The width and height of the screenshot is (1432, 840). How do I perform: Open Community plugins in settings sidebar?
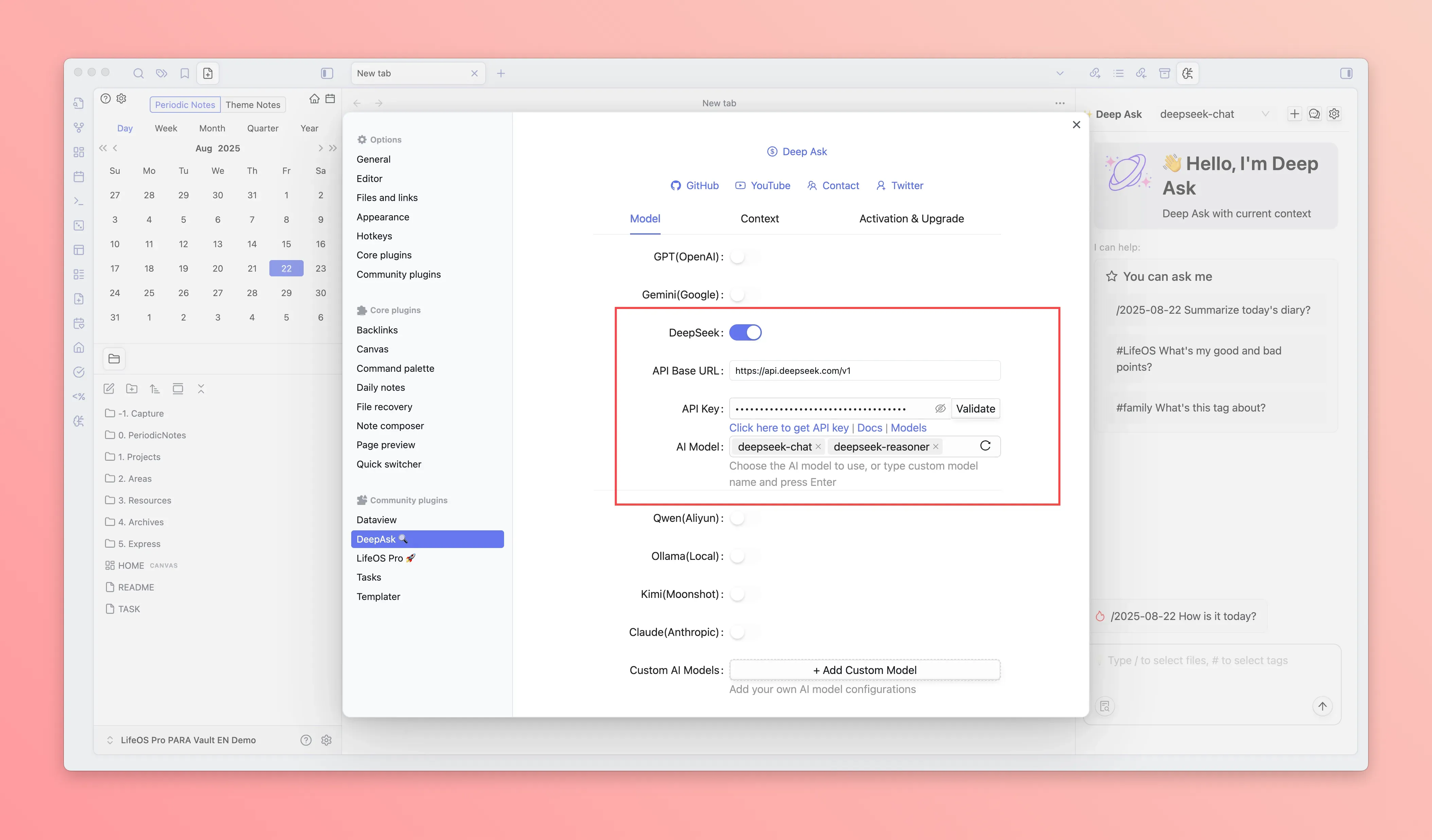coord(398,274)
